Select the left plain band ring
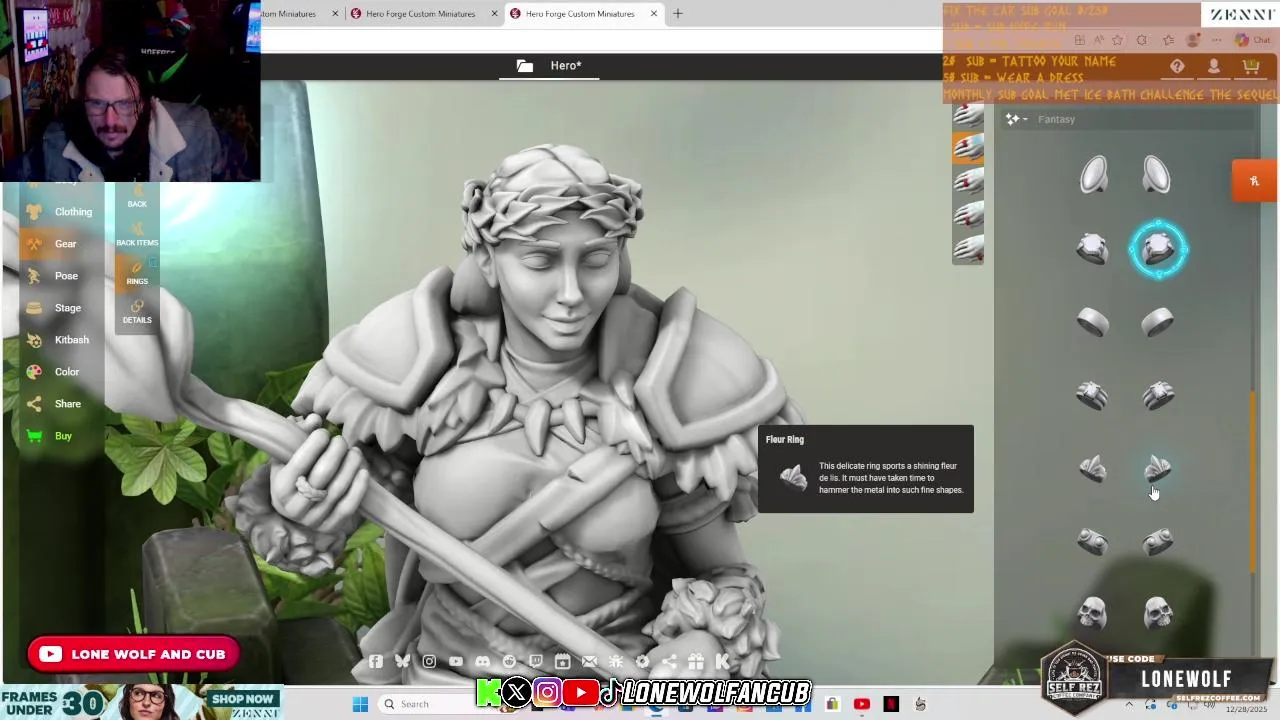The width and height of the screenshot is (1280, 720). pyautogui.click(x=1093, y=322)
